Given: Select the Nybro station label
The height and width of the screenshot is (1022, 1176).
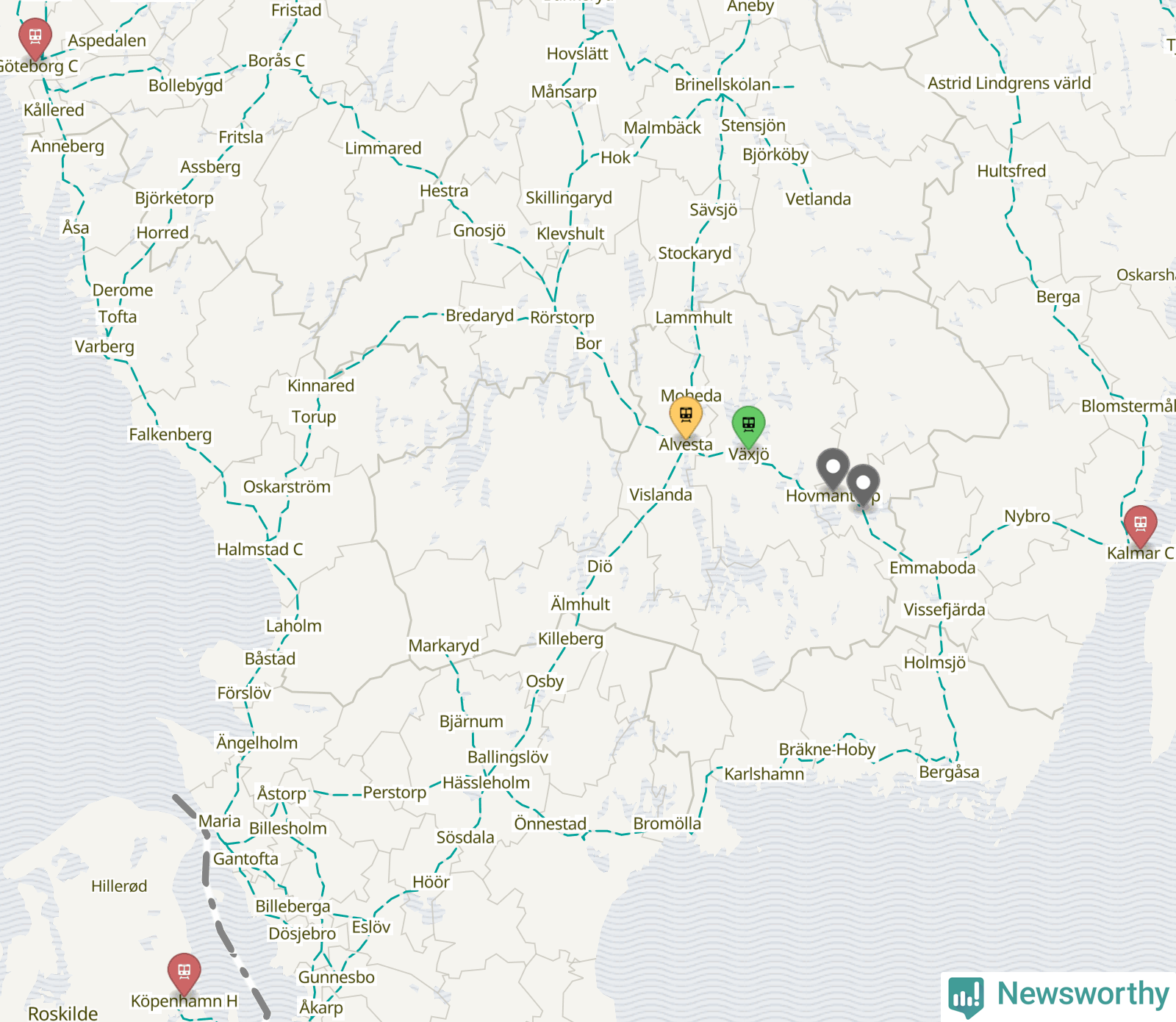Looking at the screenshot, I should tap(1028, 516).
